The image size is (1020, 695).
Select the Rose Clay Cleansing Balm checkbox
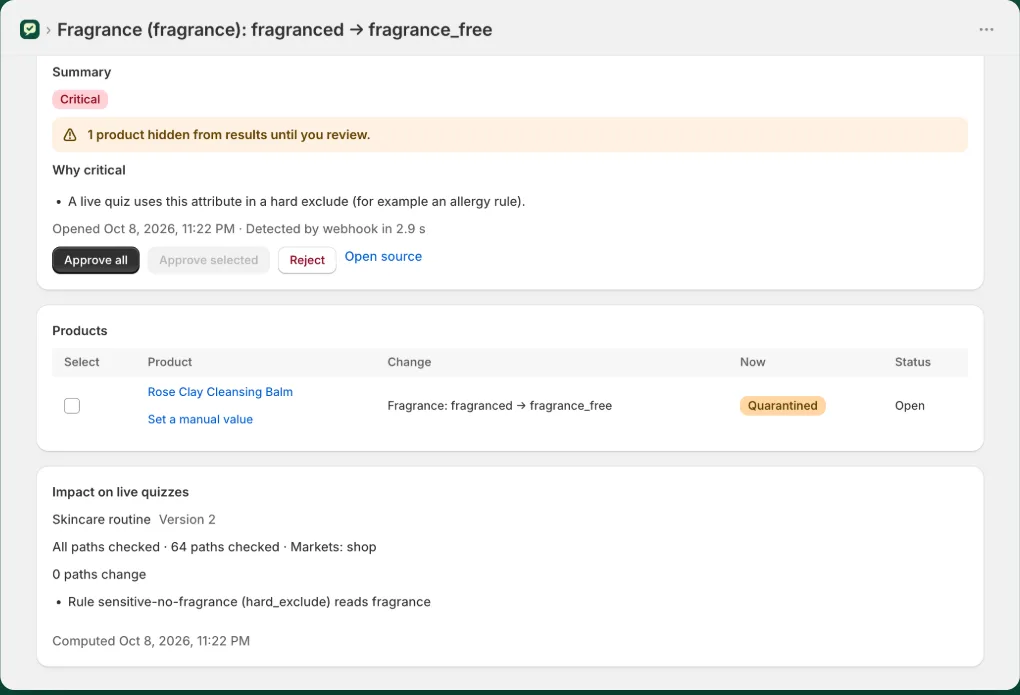coord(72,405)
